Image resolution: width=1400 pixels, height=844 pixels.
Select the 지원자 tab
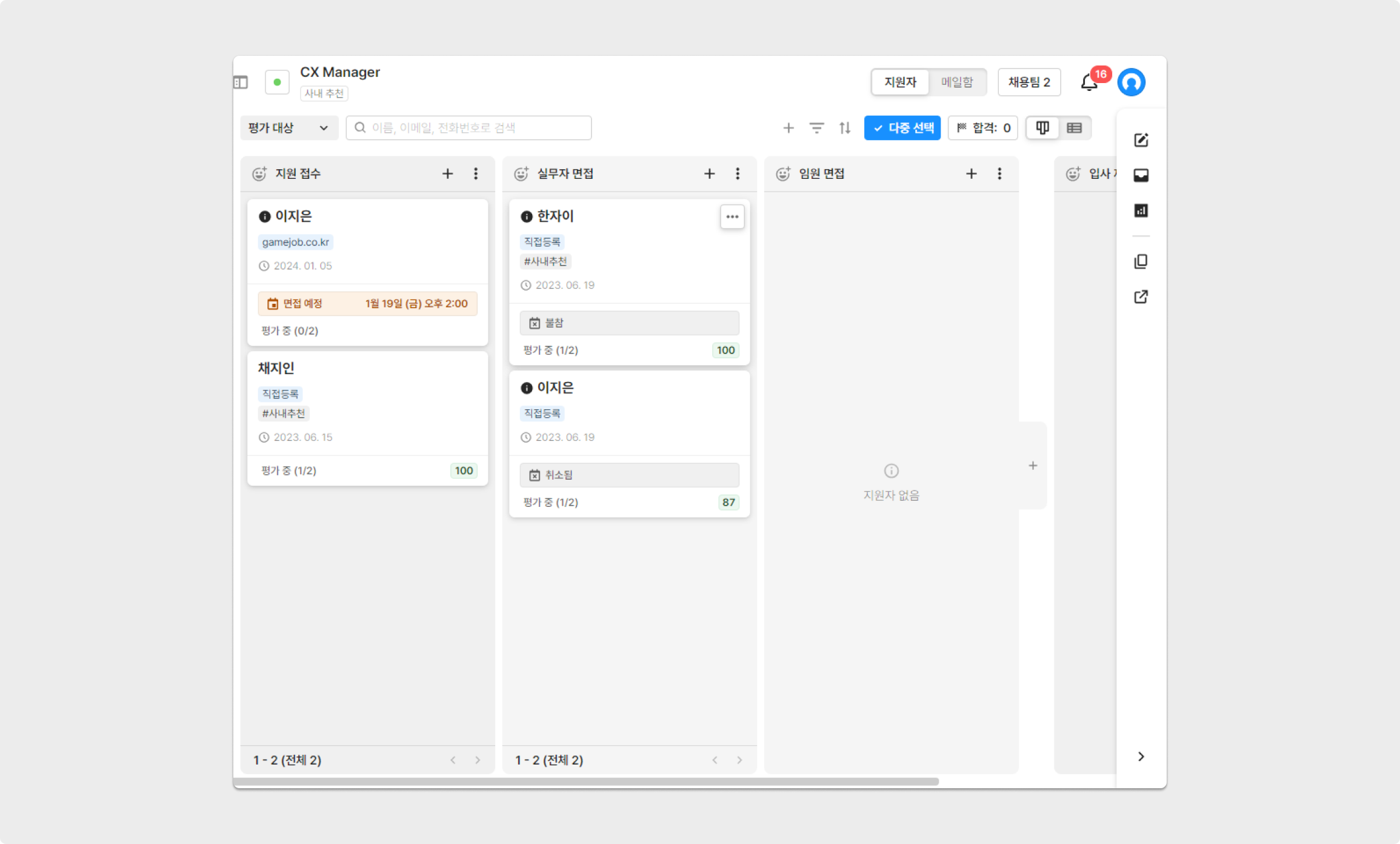(900, 82)
